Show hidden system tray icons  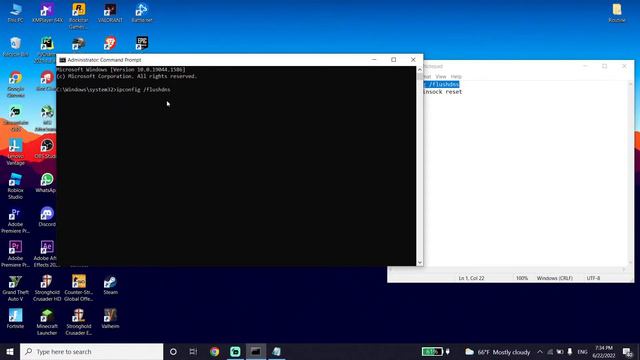pos(540,352)
